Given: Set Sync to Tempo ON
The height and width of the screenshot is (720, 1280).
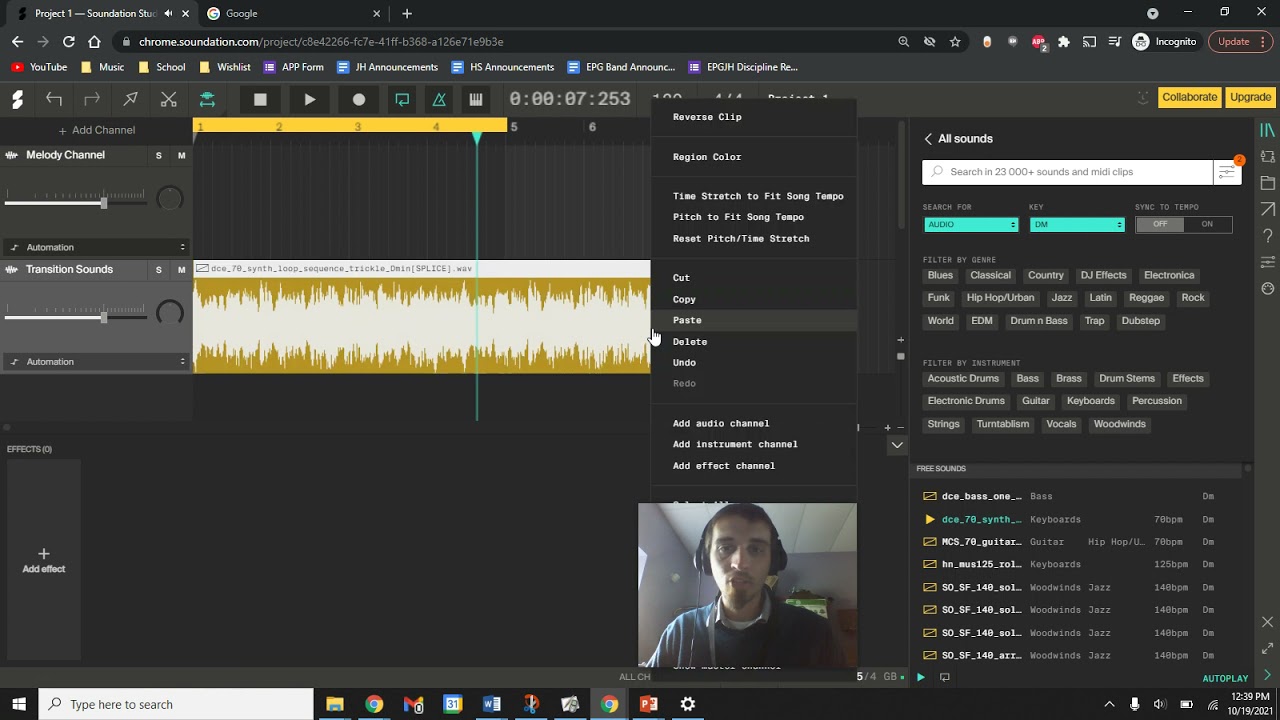Looking at the screenshot, I should point(1208,224).
